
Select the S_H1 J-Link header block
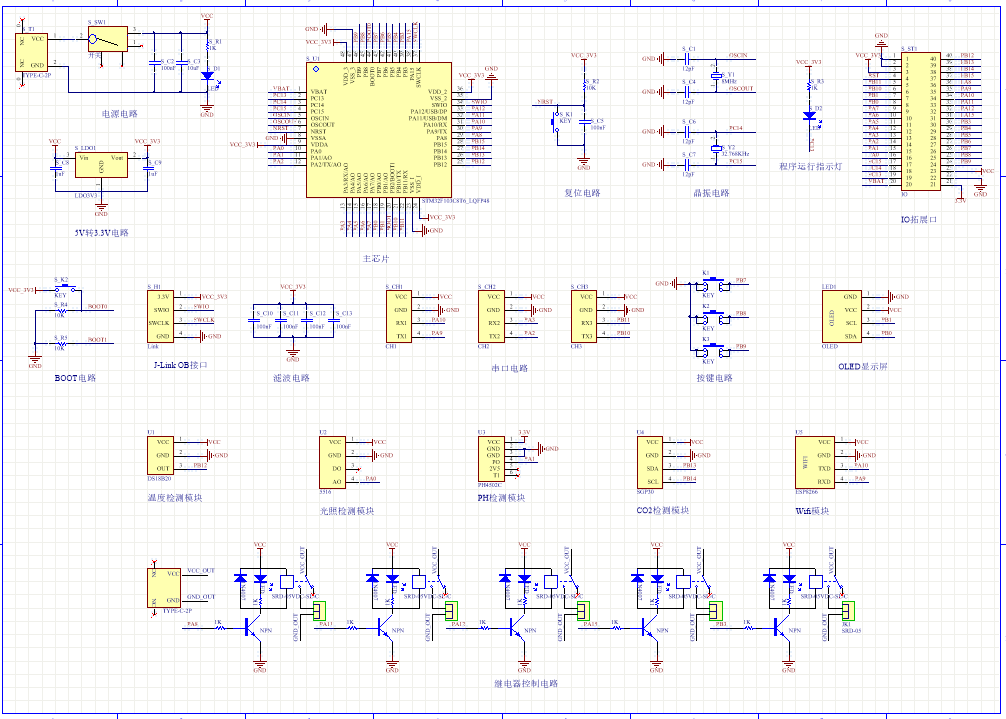[x=160, y=317]
